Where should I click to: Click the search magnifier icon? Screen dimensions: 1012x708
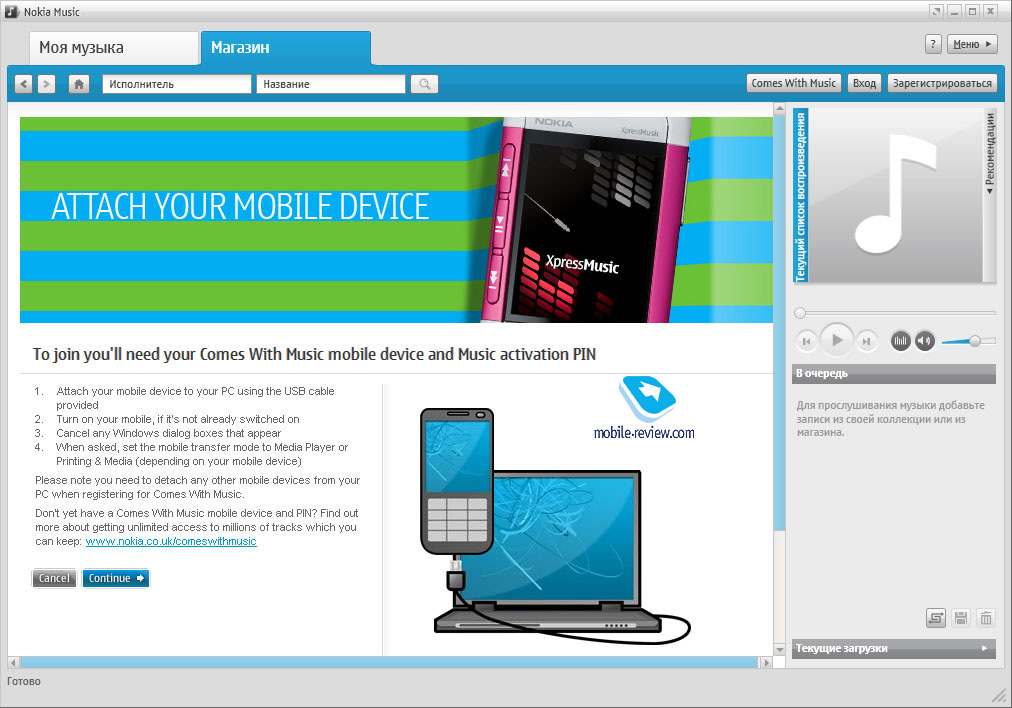(x=424, y=84)
